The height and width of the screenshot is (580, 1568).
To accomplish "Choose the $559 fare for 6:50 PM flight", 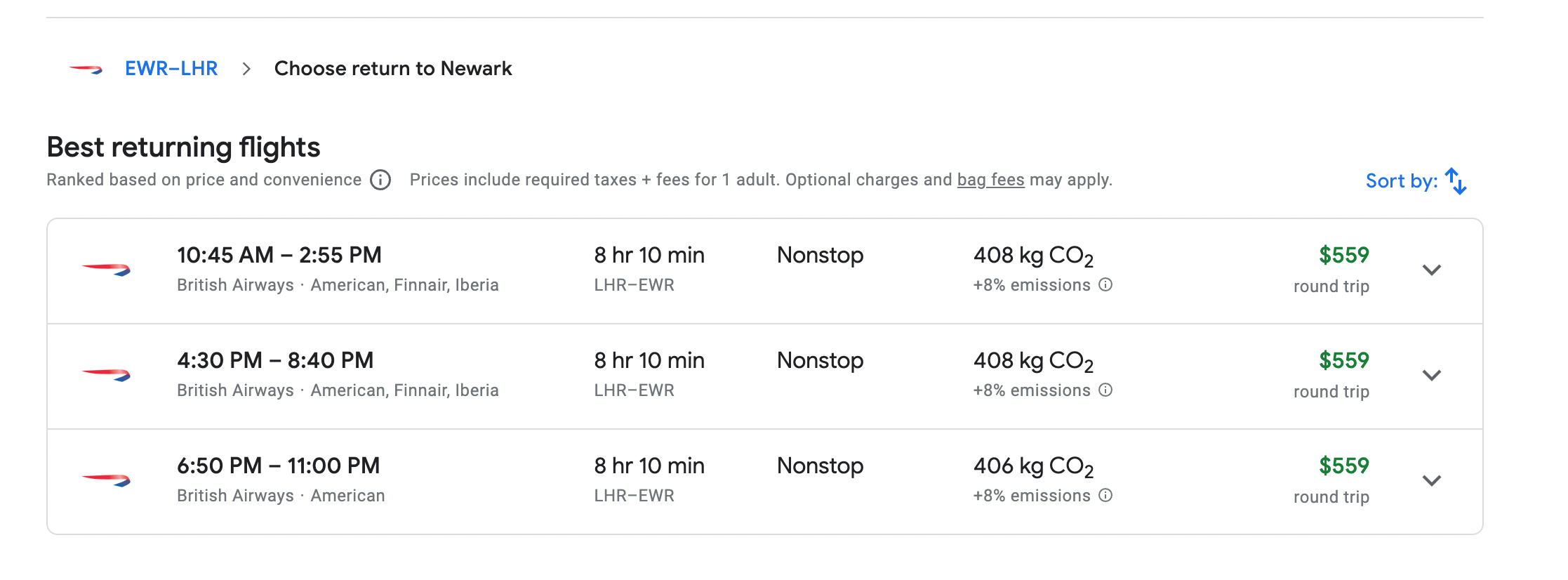I will tap(1344, 466).
